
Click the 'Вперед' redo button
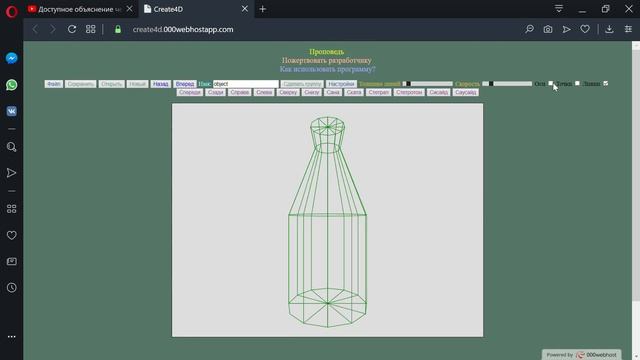pos(185,84)
